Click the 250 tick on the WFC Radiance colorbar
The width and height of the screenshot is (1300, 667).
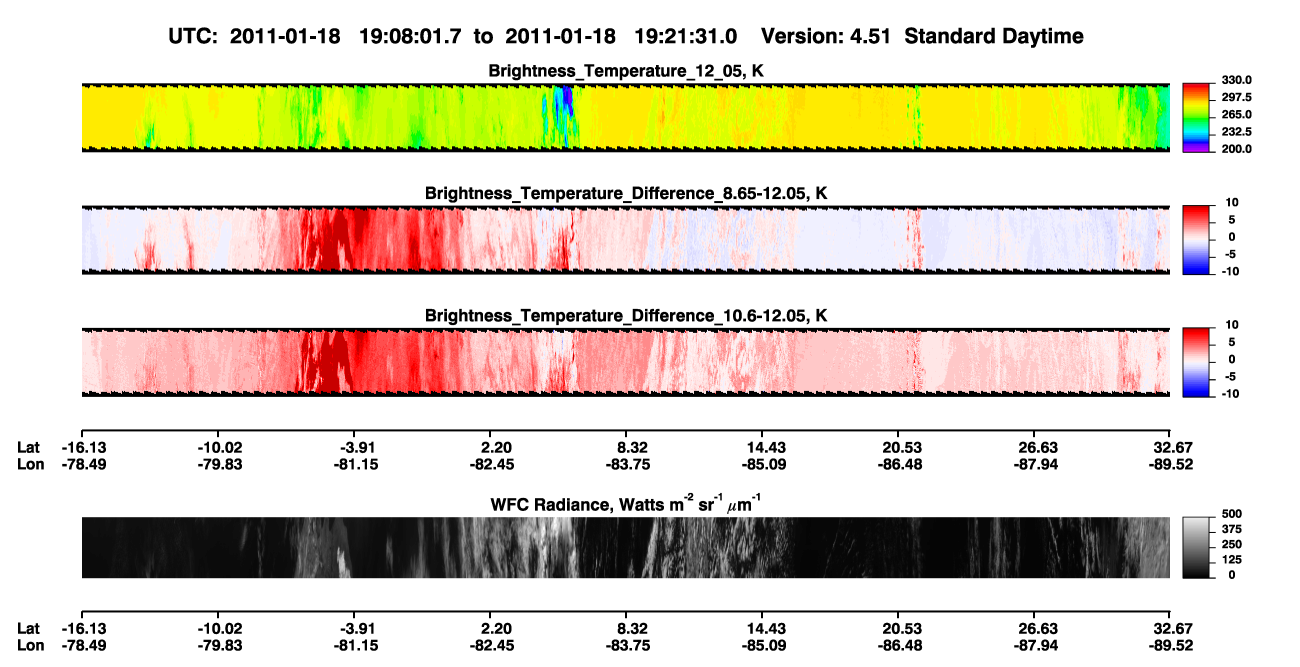click(x=1230, y=544)
